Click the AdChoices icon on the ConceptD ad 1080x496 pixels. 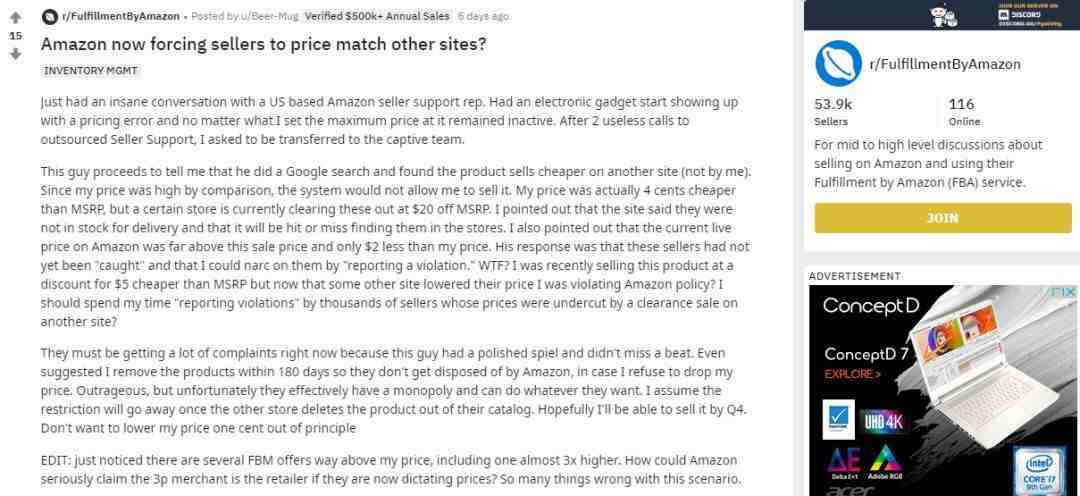pyautogui.click(x=1063, y=292)
